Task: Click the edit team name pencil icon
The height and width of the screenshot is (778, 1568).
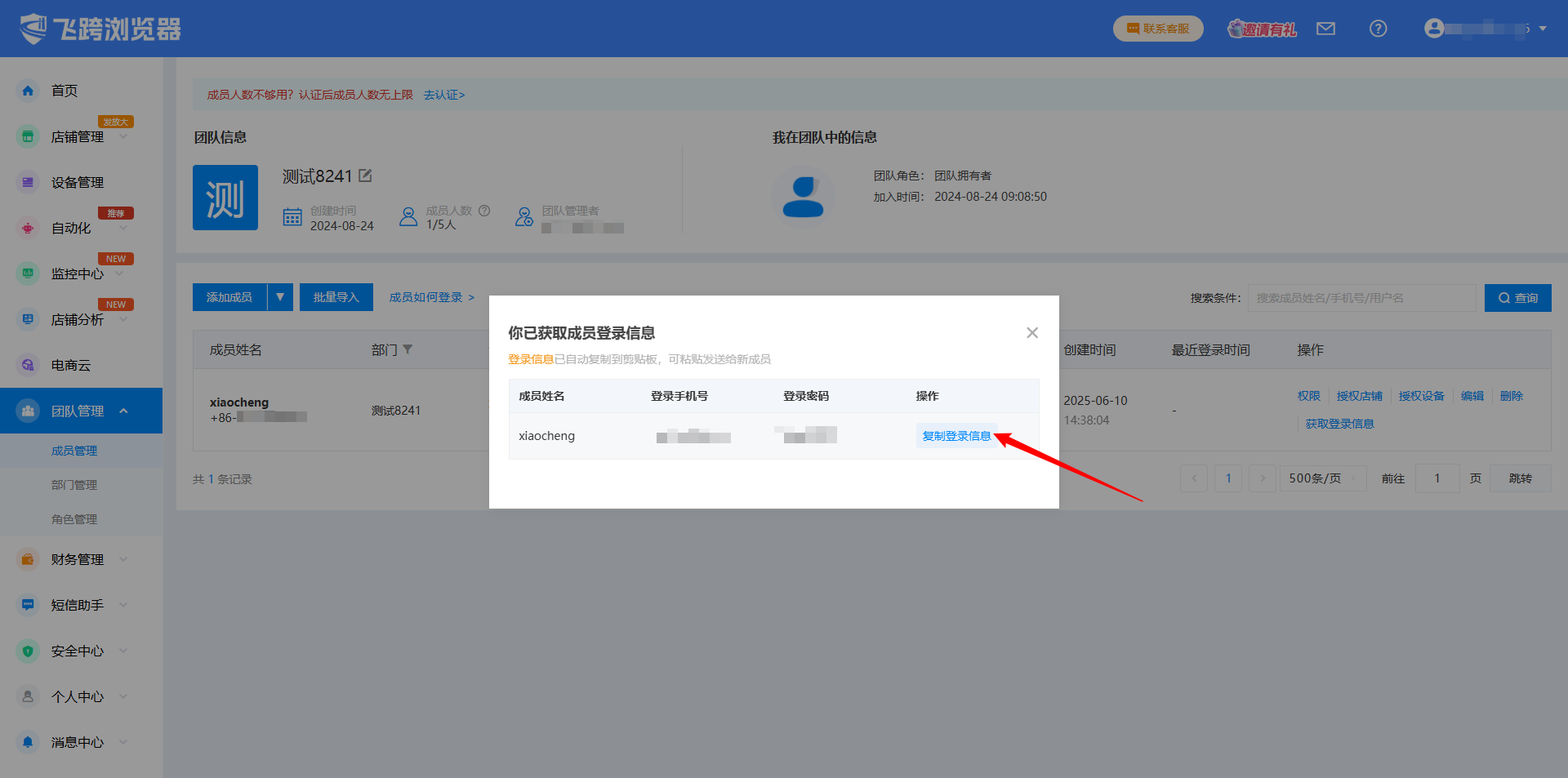Action: click(365, 176)
